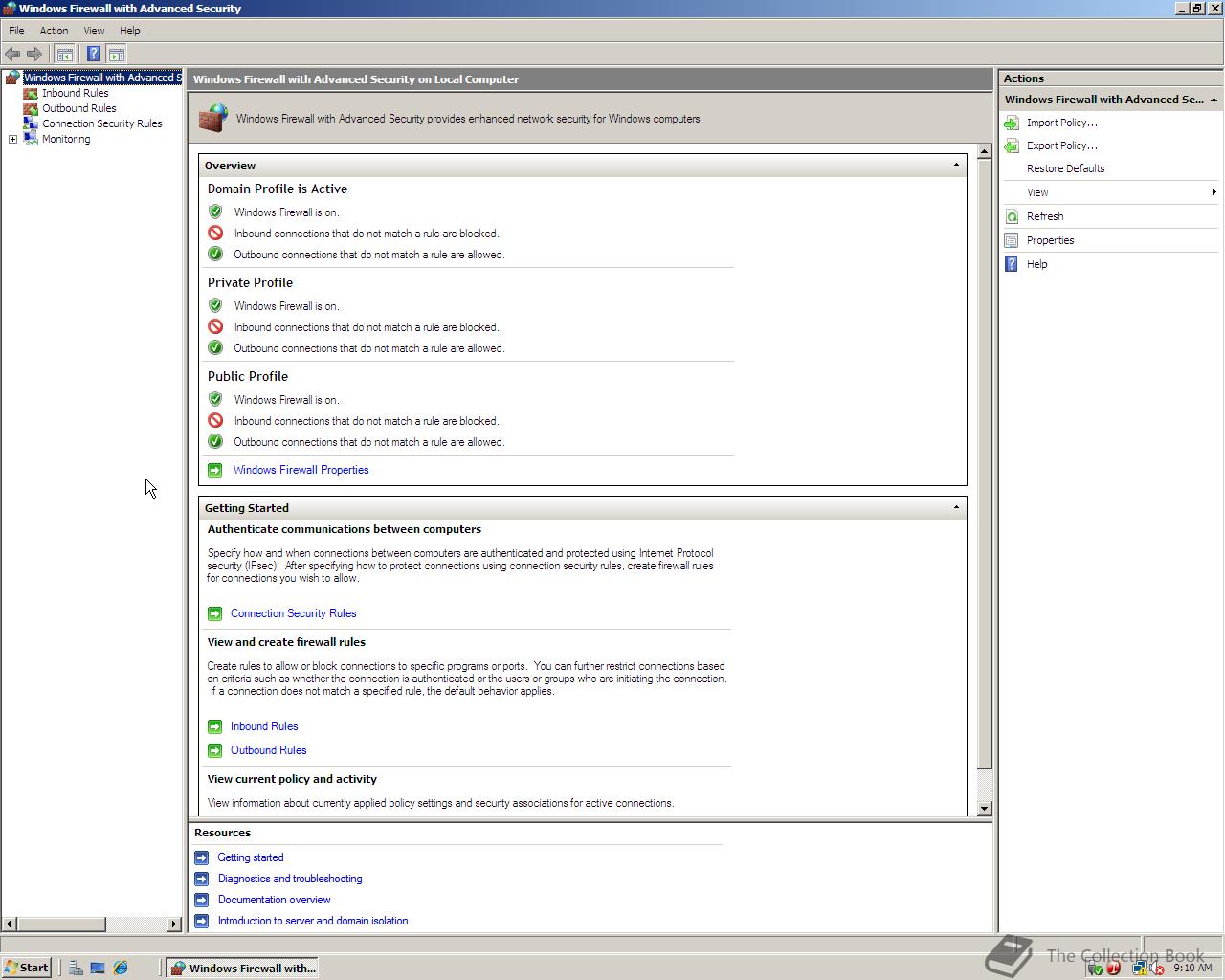
Task: Click the Public Profile heading
Action: pyautogui.click(x=247, y=376)
